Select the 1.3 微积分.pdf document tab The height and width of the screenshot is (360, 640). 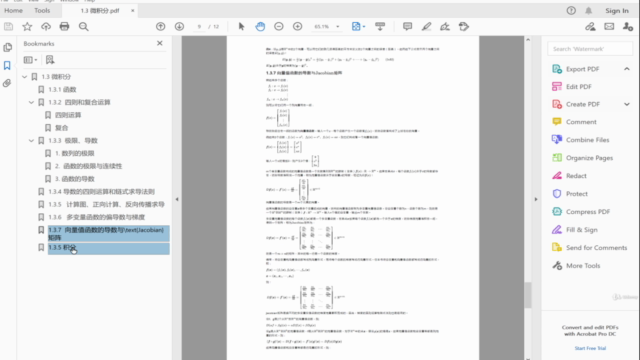[100, 11]
